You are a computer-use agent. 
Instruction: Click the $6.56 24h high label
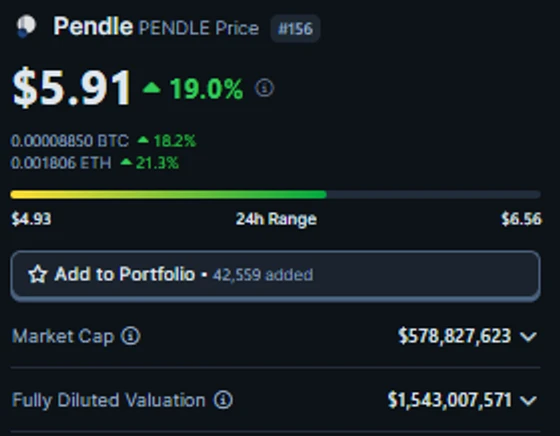pos(521,219)
